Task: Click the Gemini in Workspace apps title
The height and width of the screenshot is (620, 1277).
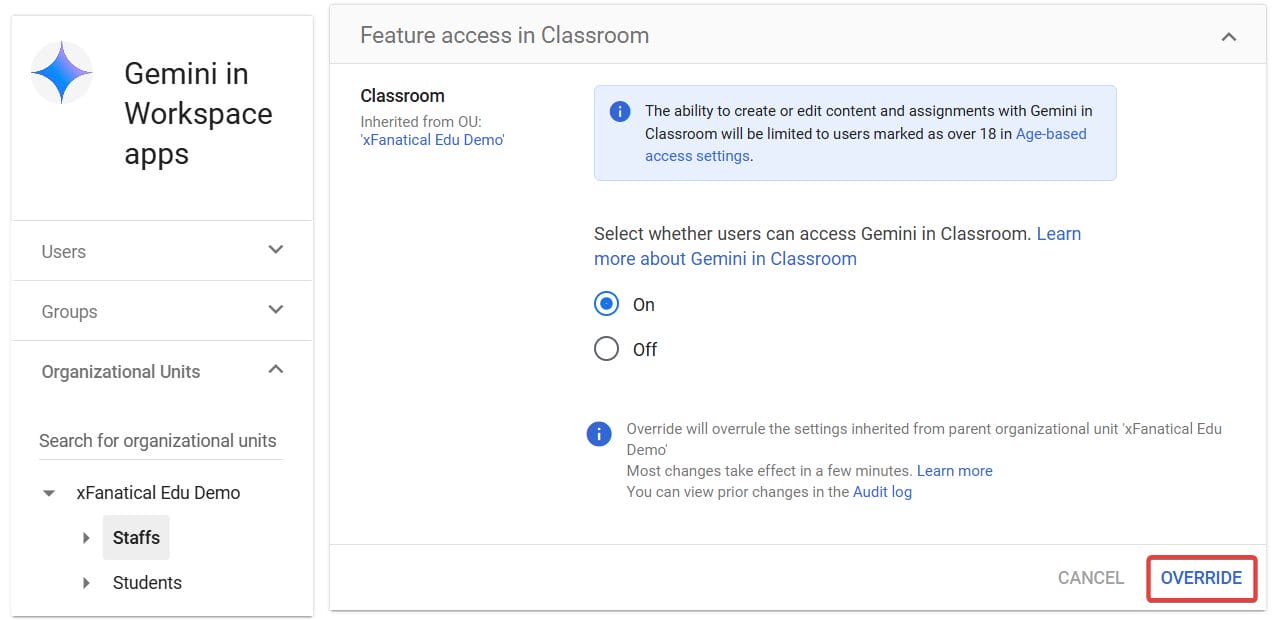Action: coord(198,114)
